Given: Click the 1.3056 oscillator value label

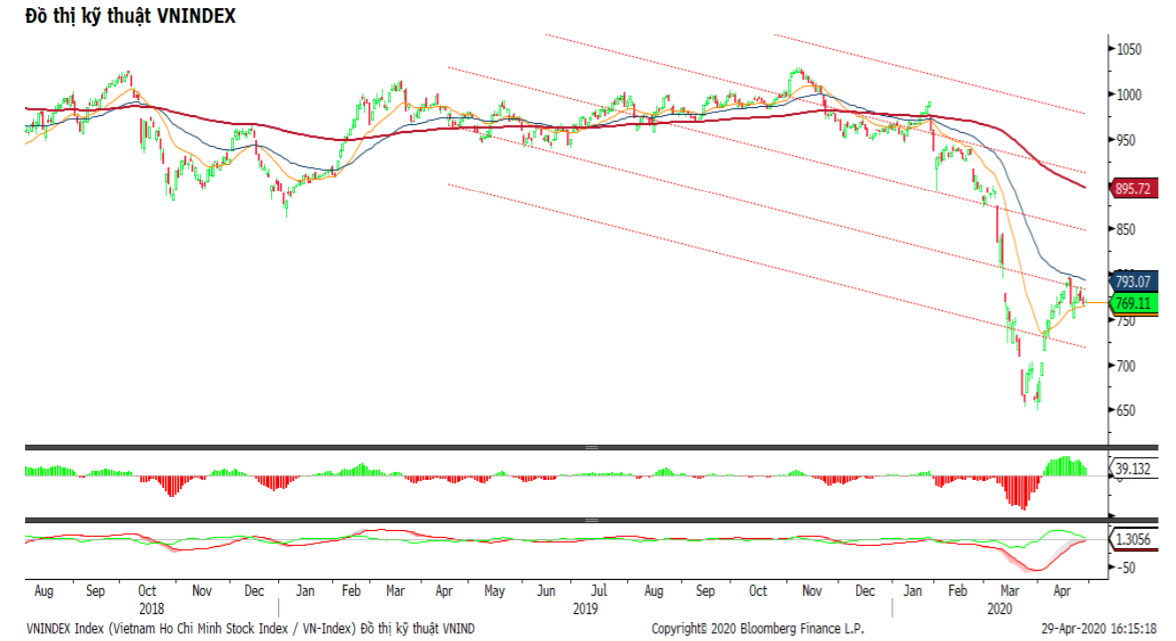Looking at the screenshot, I should 1132,540.
